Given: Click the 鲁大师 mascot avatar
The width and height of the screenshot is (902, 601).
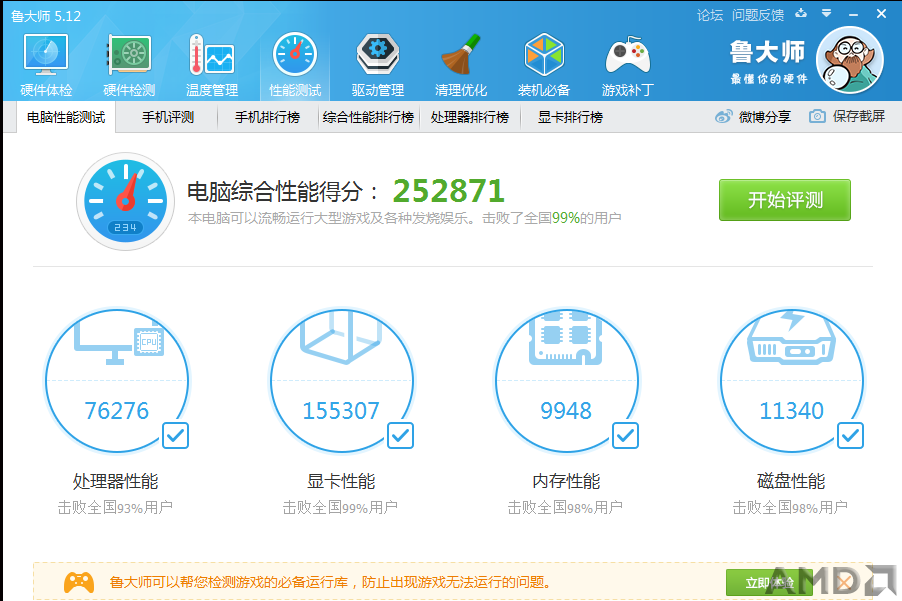Looking at the screenshot, I should (850, 60).
